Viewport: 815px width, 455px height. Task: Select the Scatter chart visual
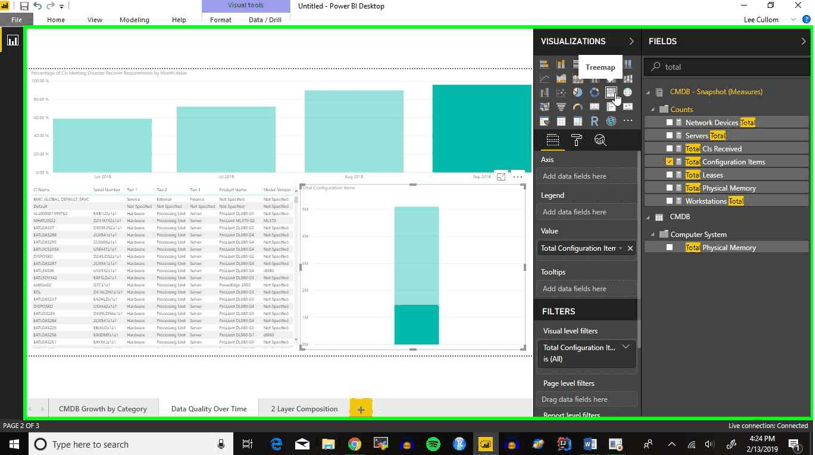coord(561,93)
